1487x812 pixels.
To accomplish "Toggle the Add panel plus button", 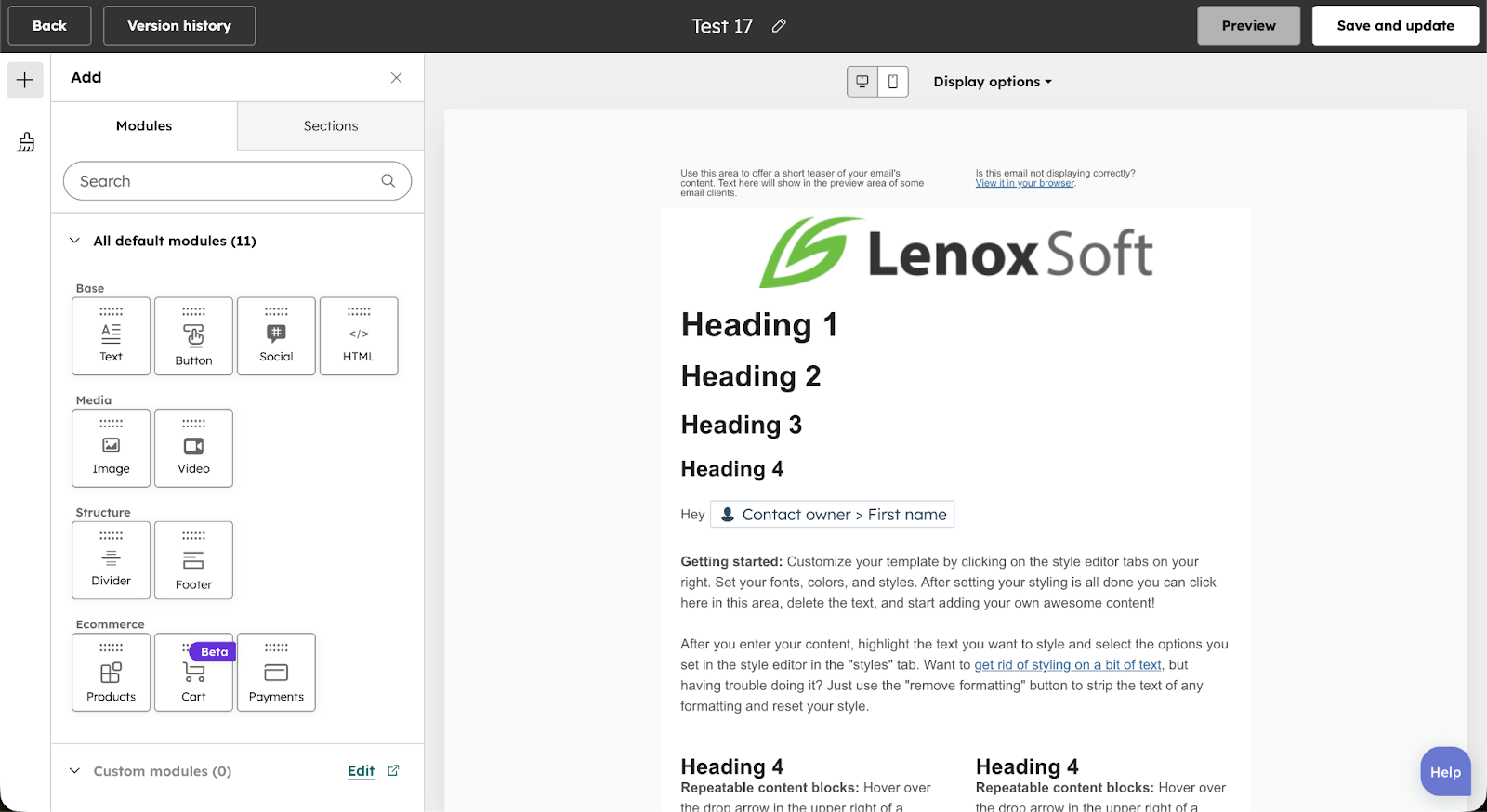I will (x=25, y=80).
